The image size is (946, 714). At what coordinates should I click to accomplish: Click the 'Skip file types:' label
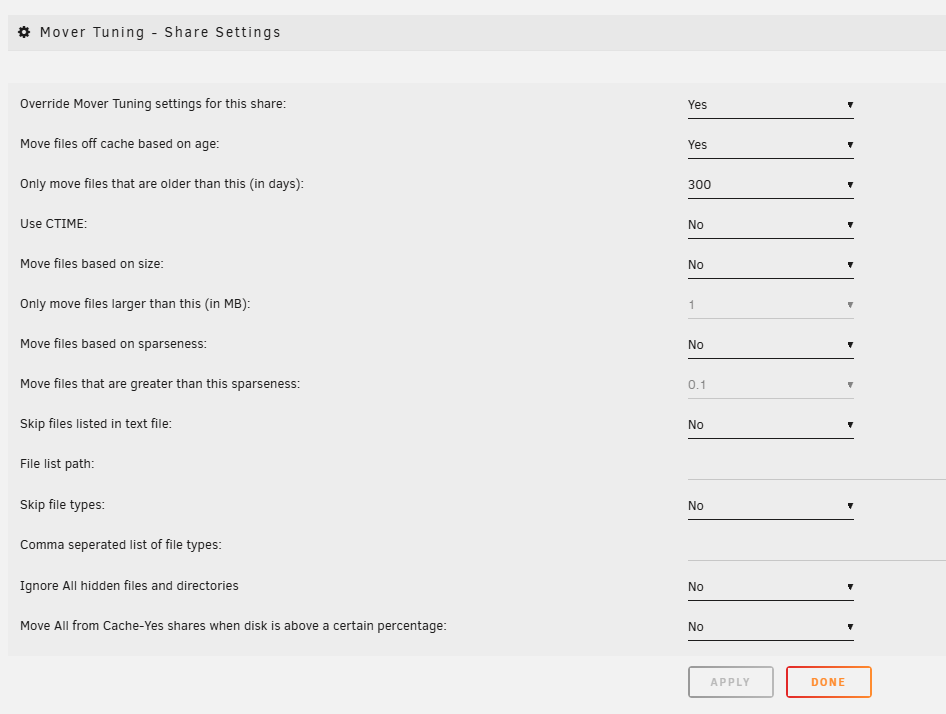(x=62, y=505)
